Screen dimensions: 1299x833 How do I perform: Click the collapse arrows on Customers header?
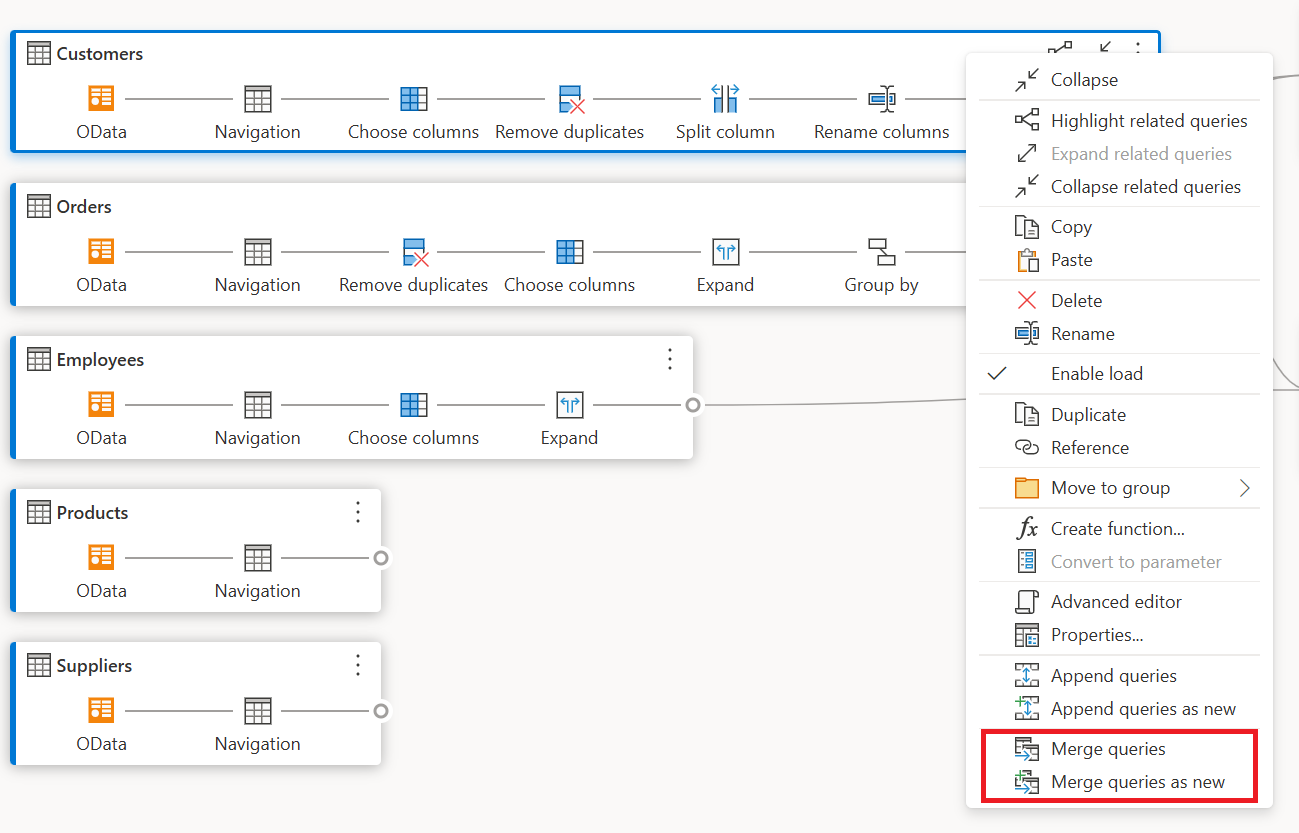click(x=1105, y=48)
